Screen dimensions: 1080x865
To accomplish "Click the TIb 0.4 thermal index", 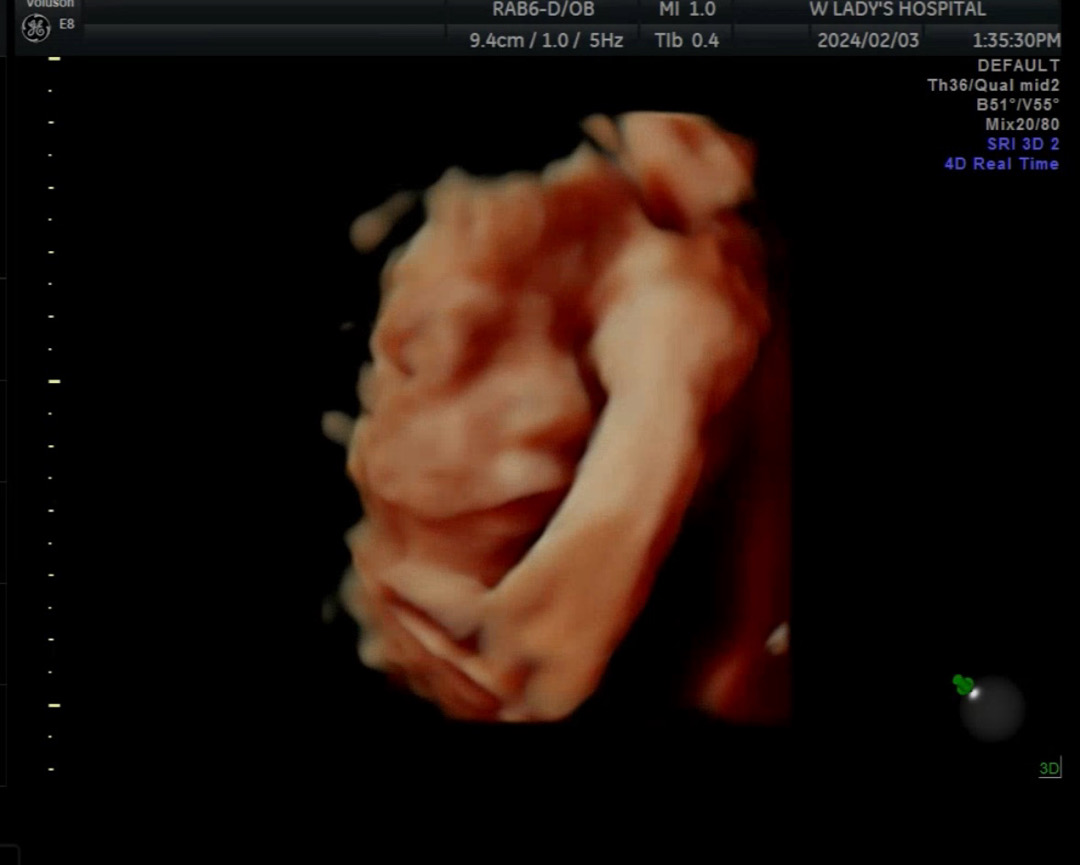I will (x=686, y=41).
